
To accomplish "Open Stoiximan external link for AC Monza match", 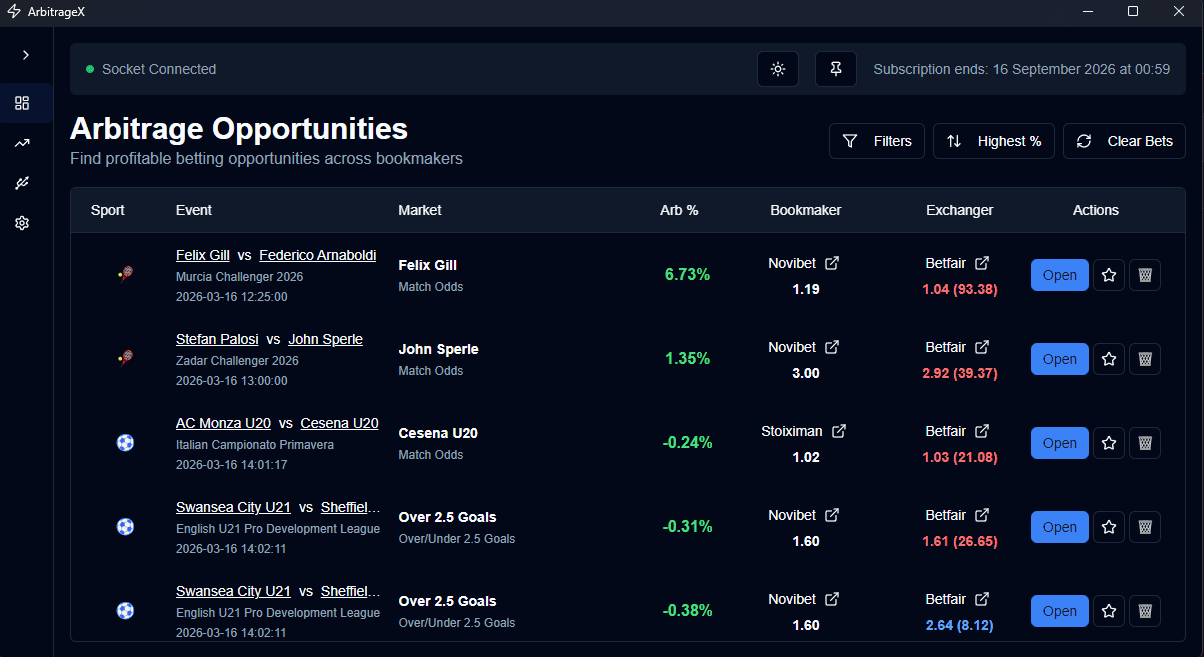I will pos(839,430).
